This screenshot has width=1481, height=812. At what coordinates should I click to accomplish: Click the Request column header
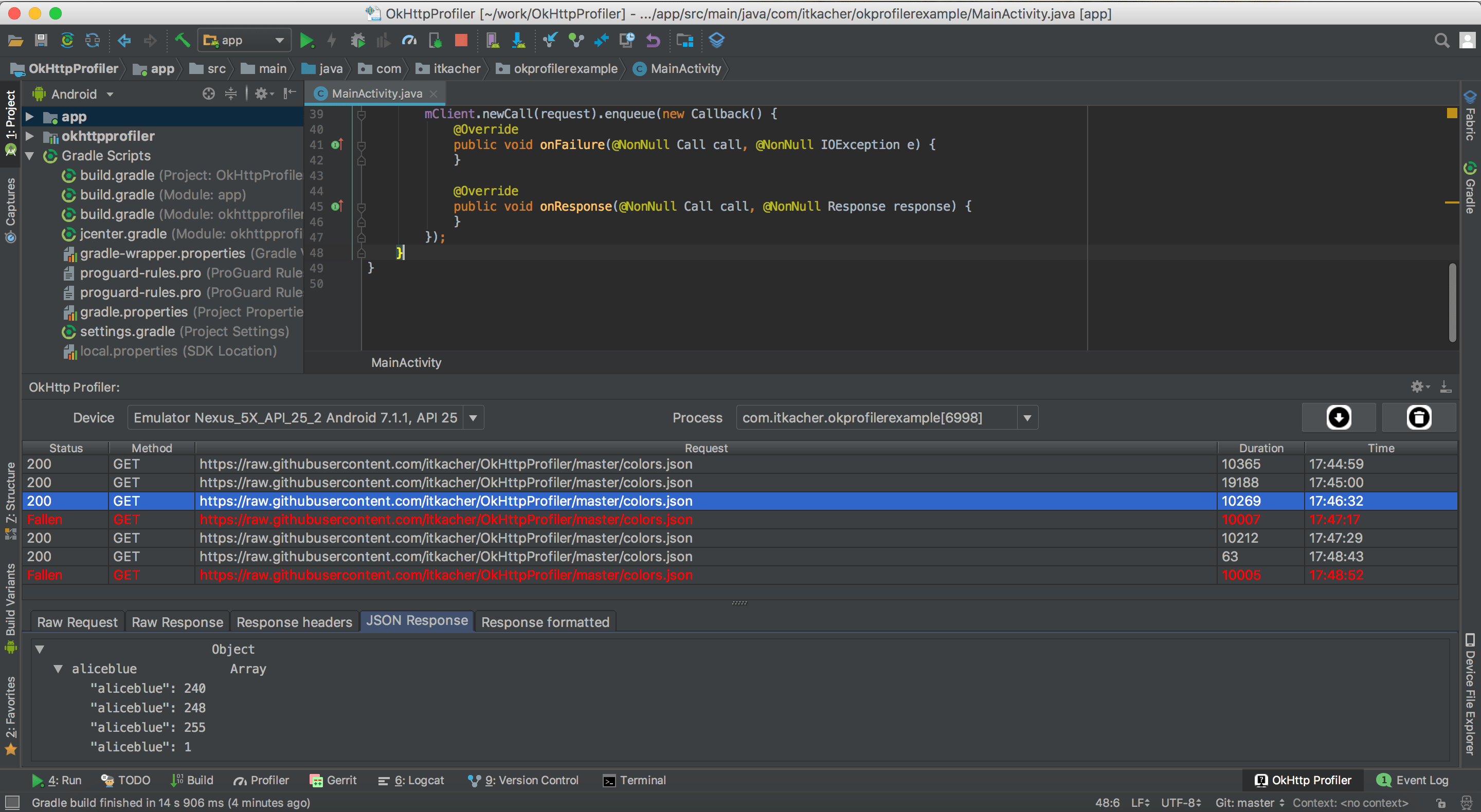[706, 448]
